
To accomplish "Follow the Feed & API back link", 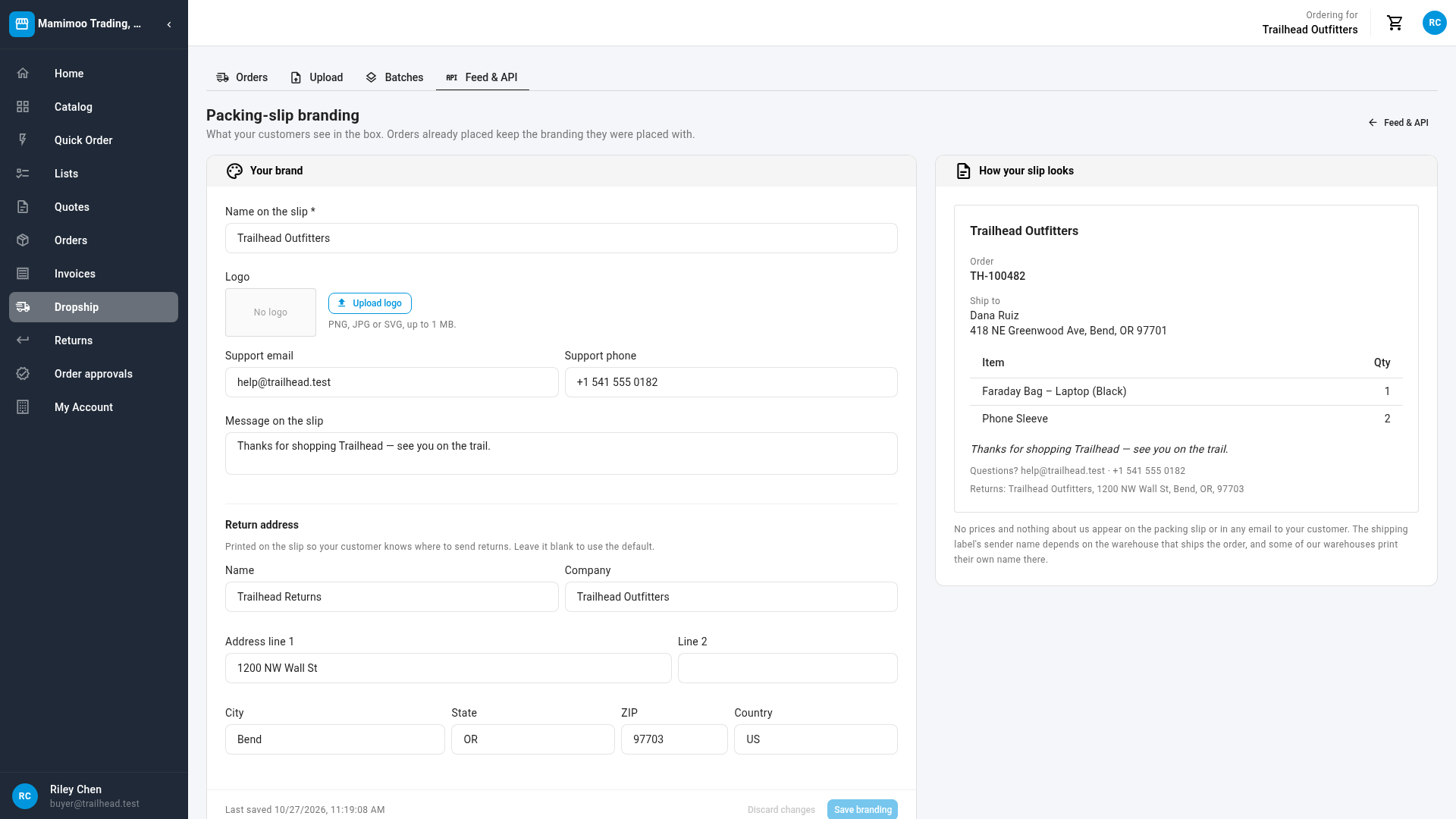I will point(1398,123).
